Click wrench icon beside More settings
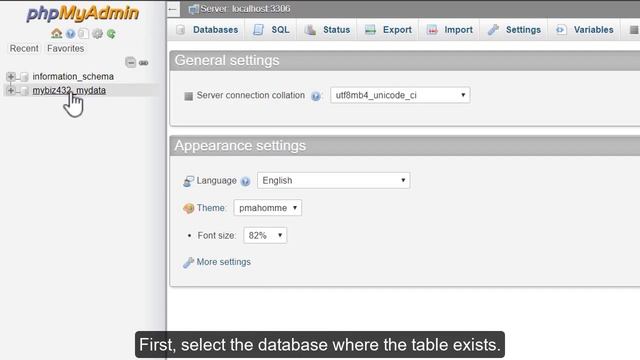 [x=188, y=262]
